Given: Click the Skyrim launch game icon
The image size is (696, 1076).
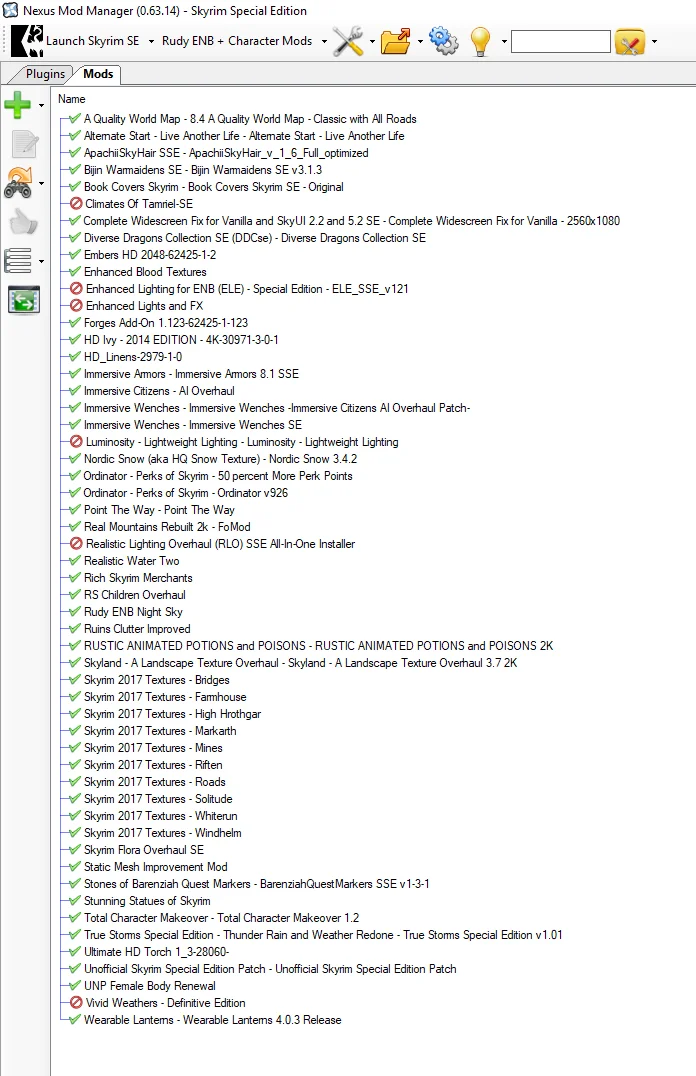Looking at the screenshot, I should click(x=27, y=41).
